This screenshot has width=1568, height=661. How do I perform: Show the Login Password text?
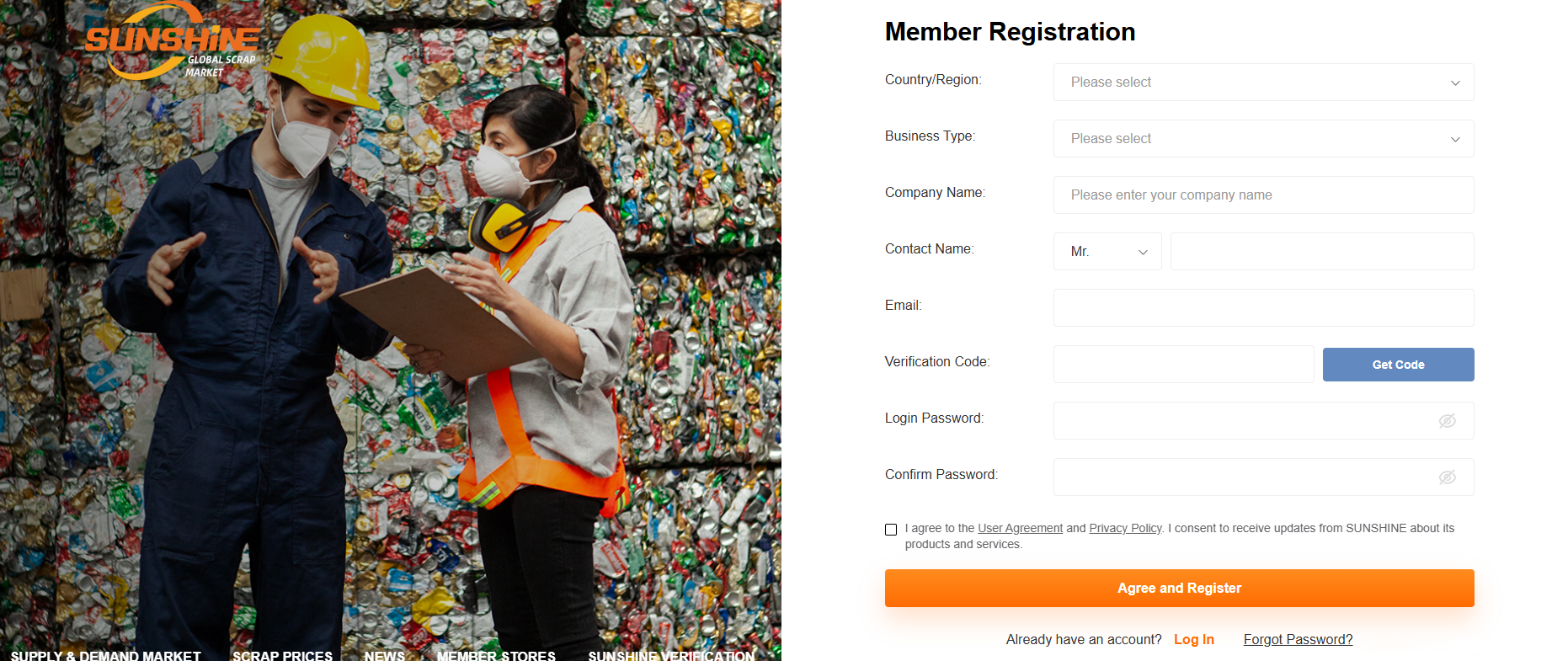(1447, 421)
